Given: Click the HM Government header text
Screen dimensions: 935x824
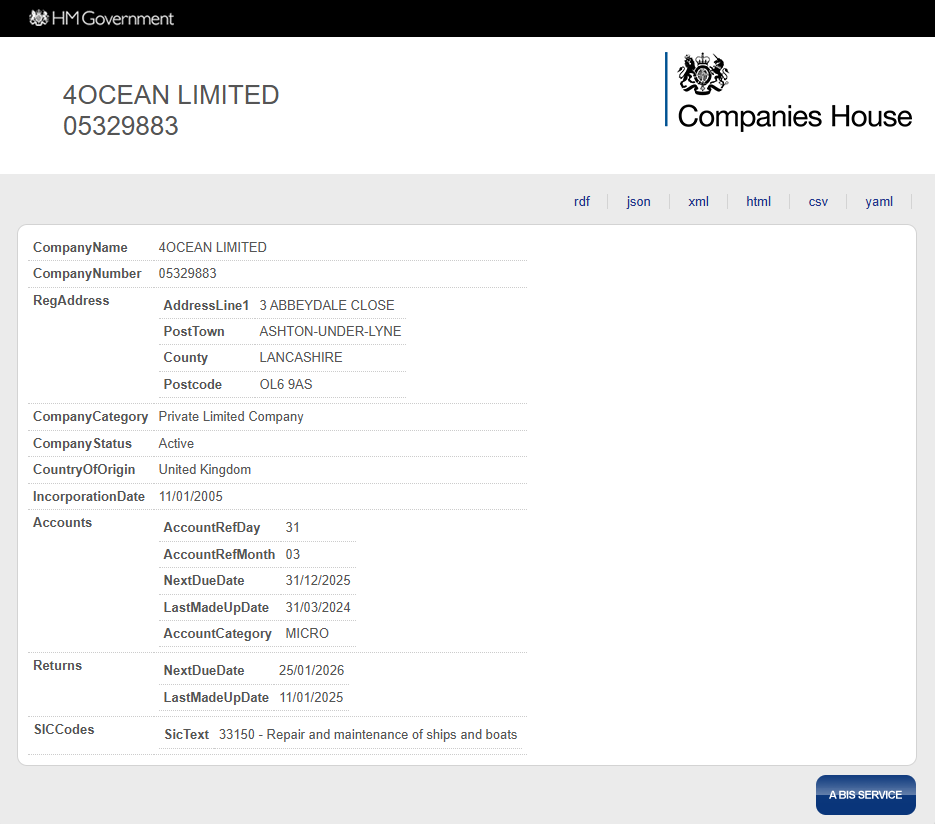Looking at the screenshot, I should click(x=113, y=18).
